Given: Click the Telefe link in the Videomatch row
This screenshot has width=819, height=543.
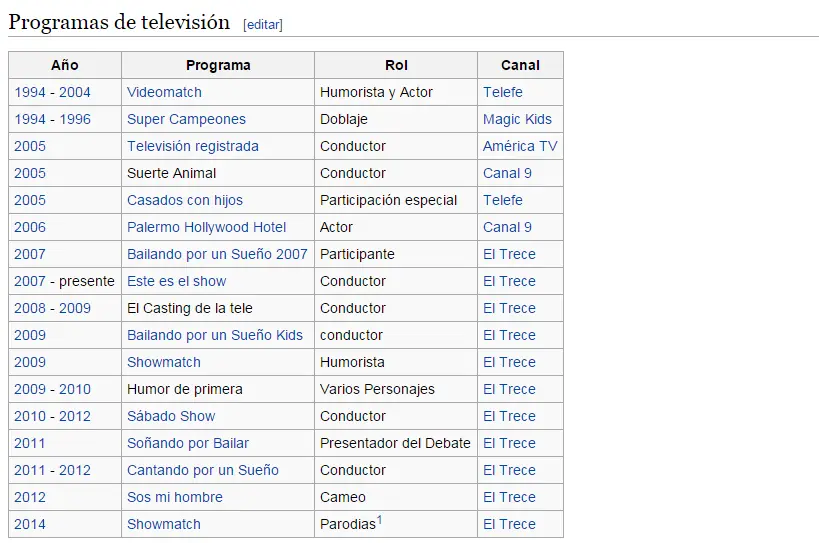Looking at the screenshot, I should click(502, 92).
